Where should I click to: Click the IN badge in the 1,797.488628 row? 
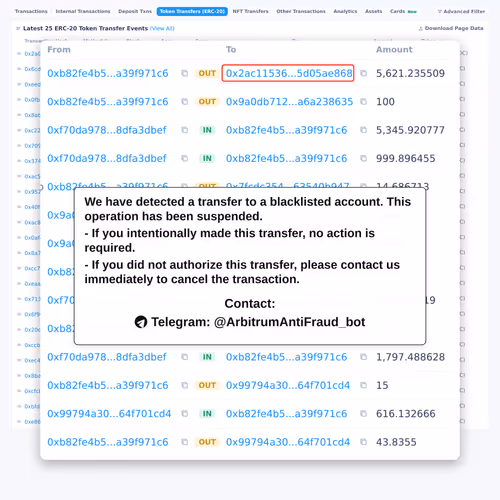pyautogui.click(x=207, y=357)
